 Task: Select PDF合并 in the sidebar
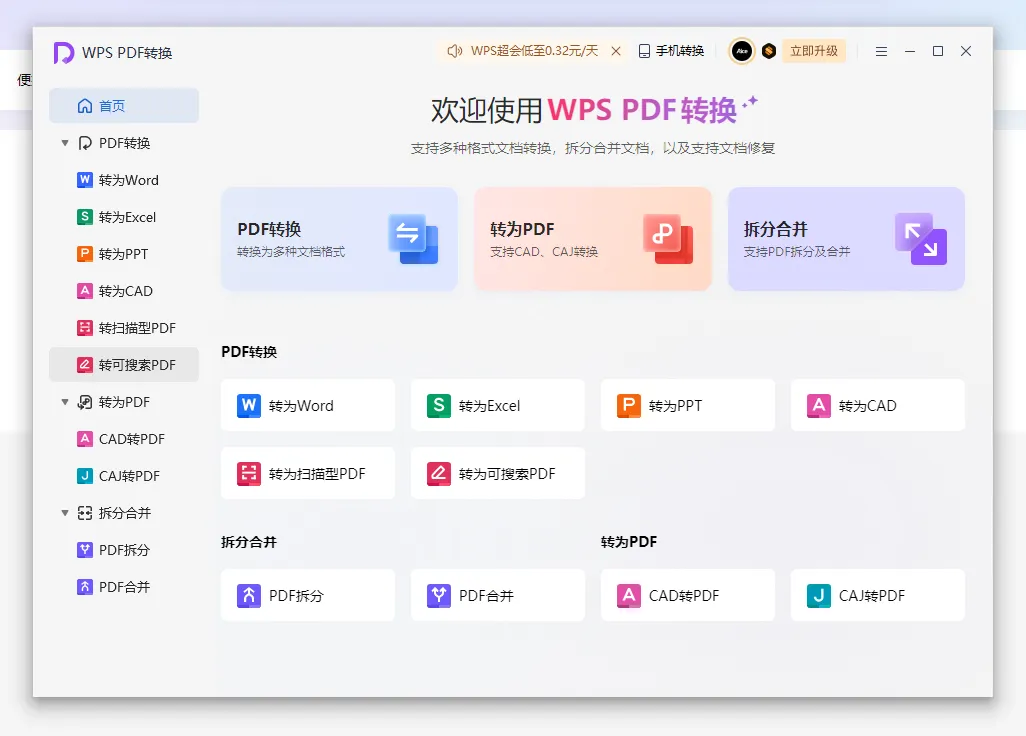pyautogui.click(x=124, y=587)
